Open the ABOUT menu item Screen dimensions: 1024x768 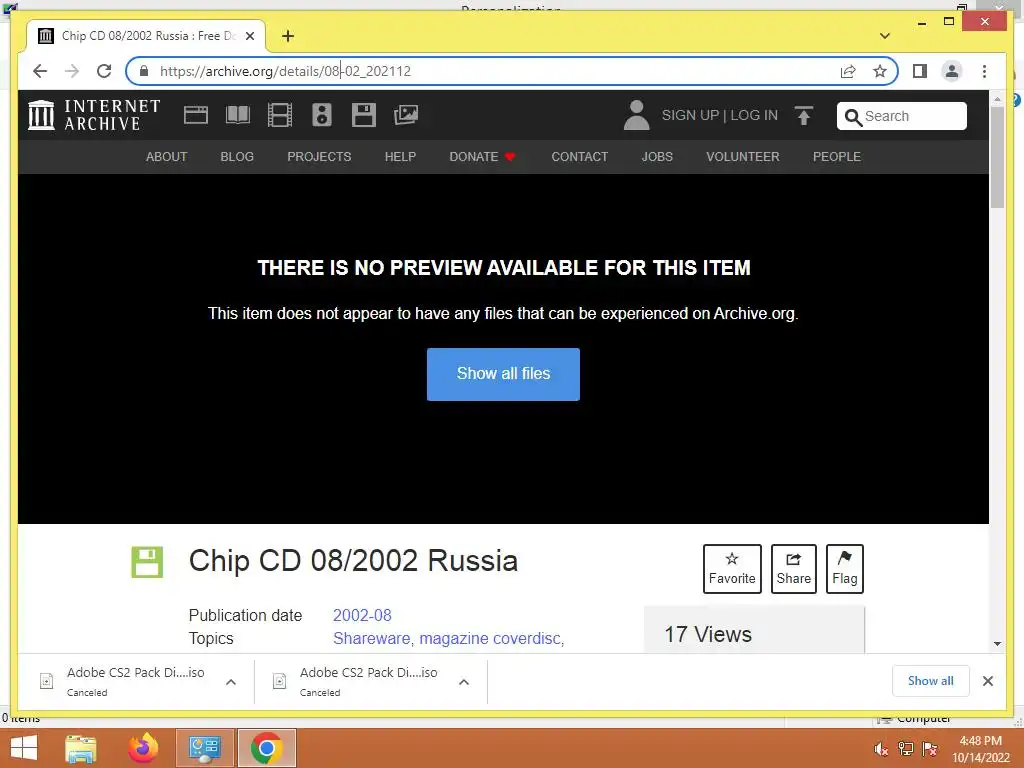pos(167,157)
